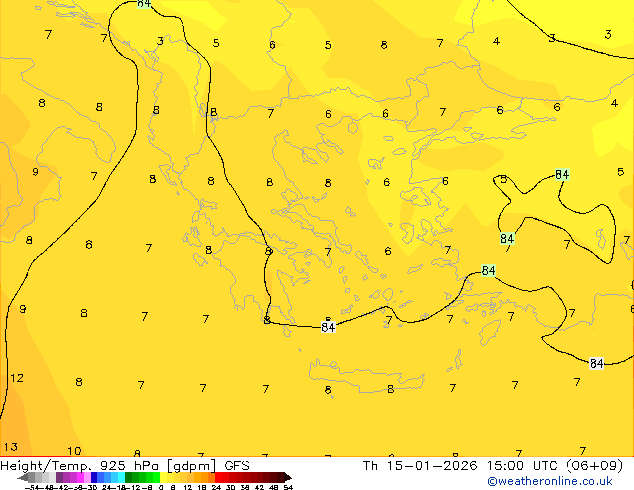Click the gray arrow at the scale's cold end
Image resolution: width=634 pixels, height=490 pixels.
[23, 477]
